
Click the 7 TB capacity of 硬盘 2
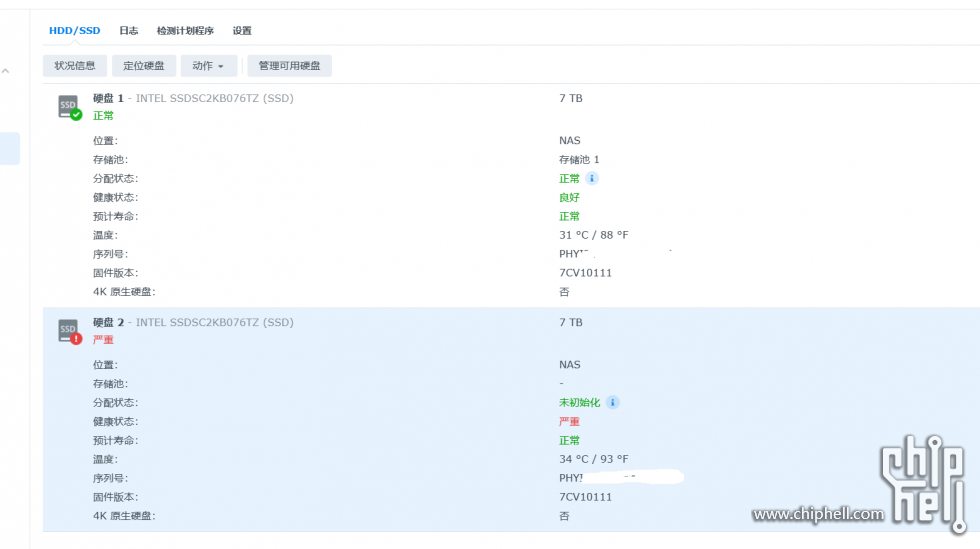tap(571, 323)
